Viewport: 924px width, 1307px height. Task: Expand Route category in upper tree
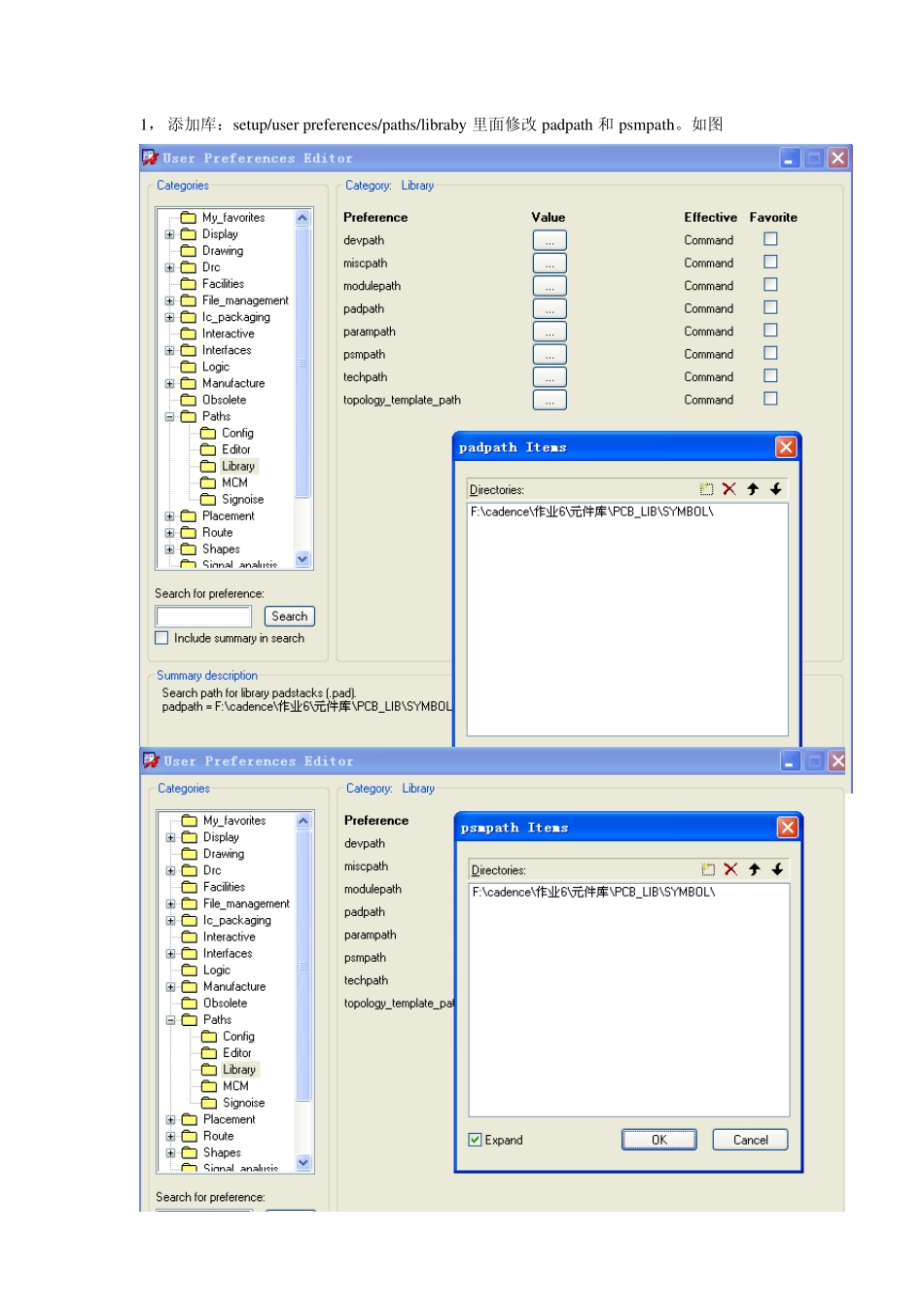tap(169, 533)
